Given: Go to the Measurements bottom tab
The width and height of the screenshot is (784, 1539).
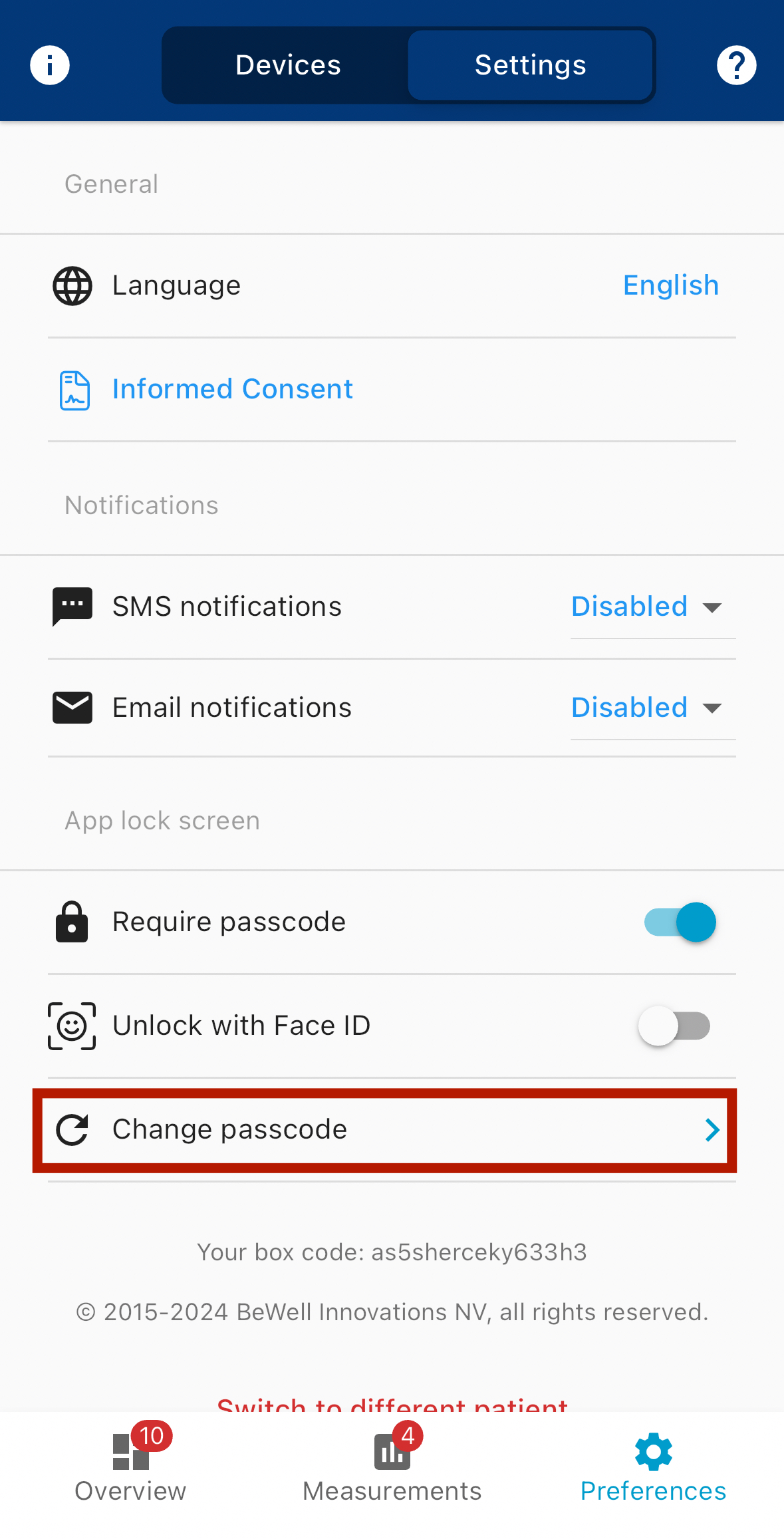Looking at the screenshot, I should (392, 1467).
